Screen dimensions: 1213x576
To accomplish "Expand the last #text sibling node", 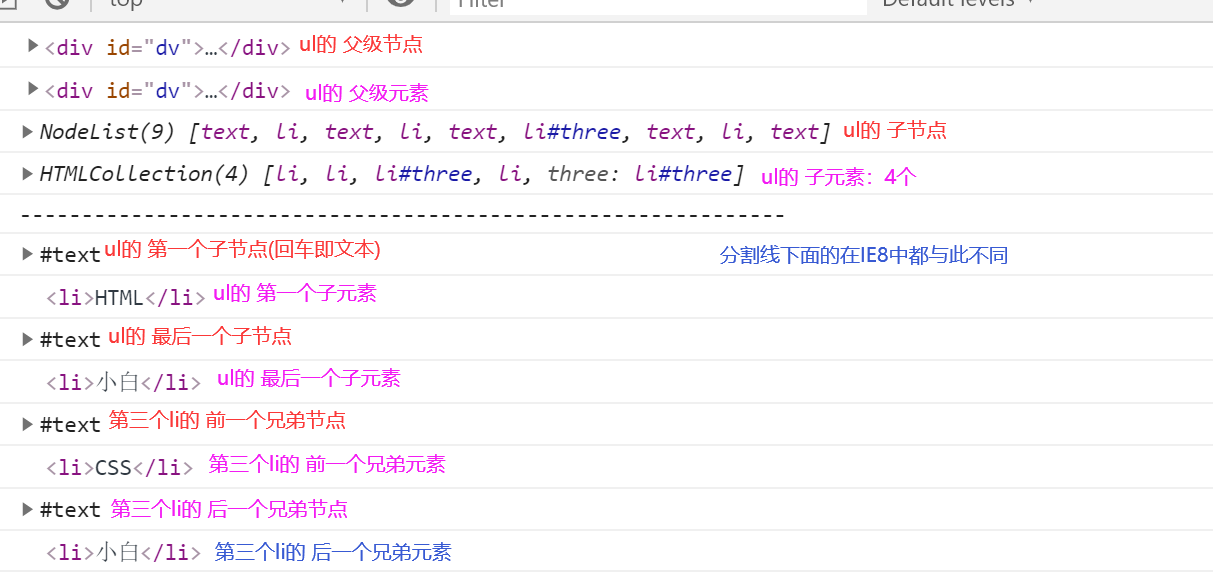I will point(26,509).
